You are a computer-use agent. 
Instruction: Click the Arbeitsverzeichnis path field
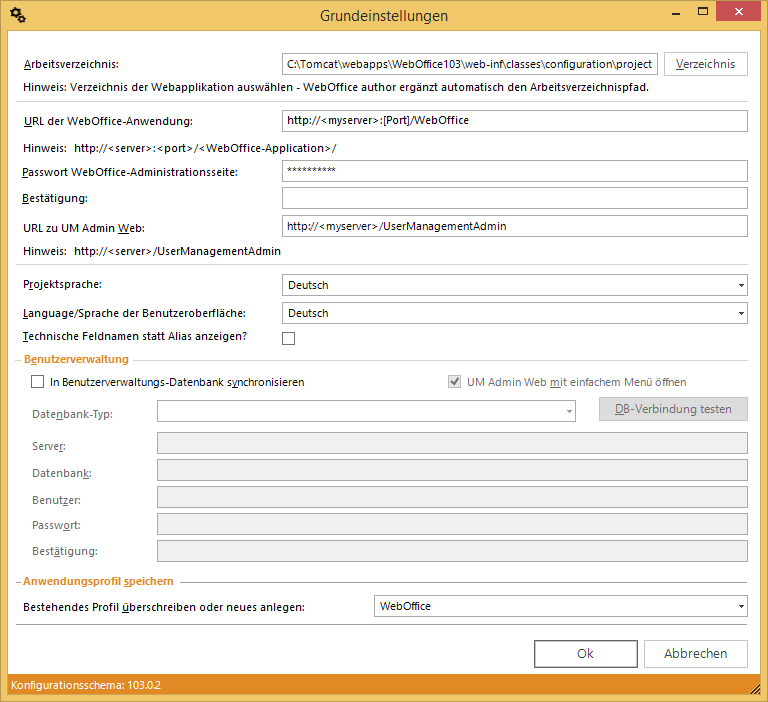tap(469, 64)
